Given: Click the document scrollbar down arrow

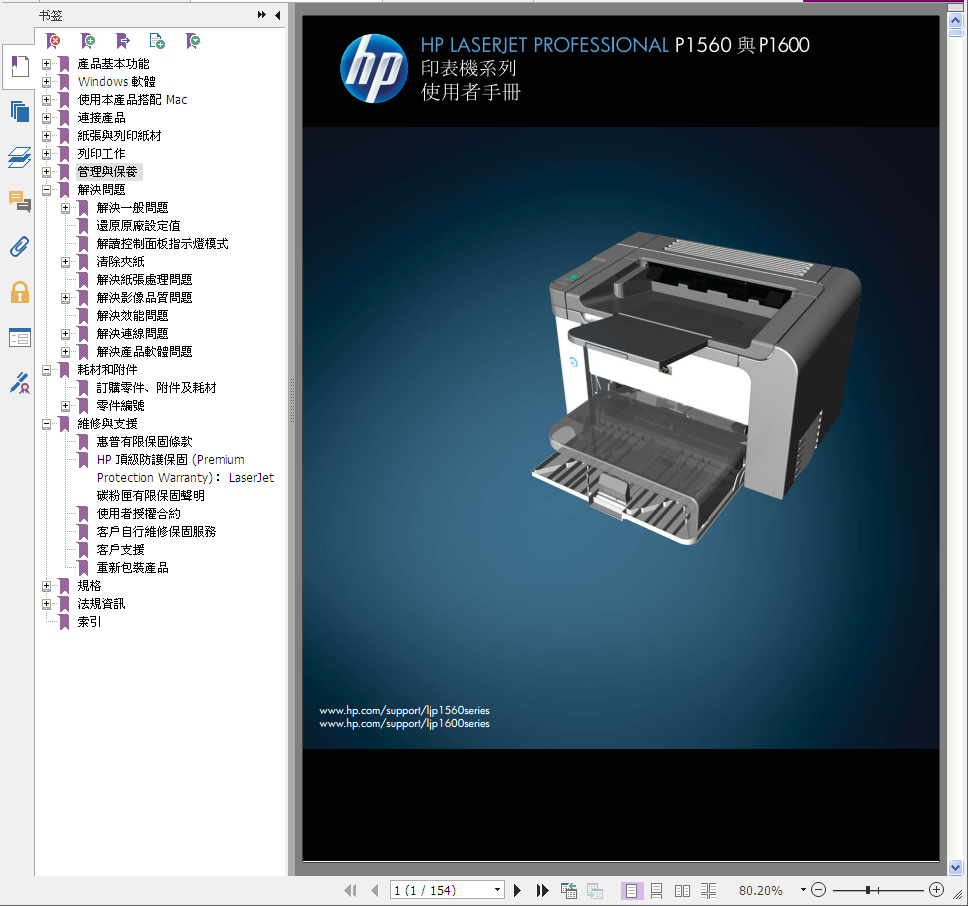Looking at the screenshot, I should [955, 867].
